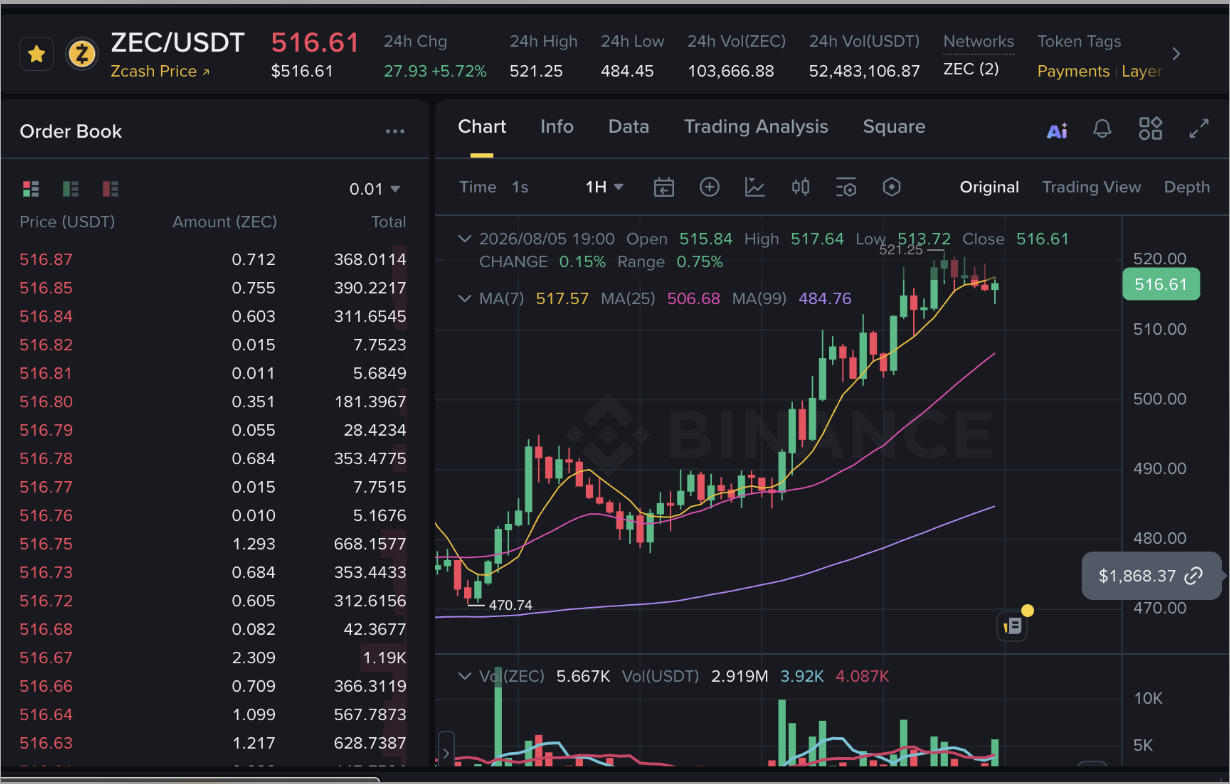Show both bids and asks view
Screen dimensions: 1230x784
click(31, 188)
